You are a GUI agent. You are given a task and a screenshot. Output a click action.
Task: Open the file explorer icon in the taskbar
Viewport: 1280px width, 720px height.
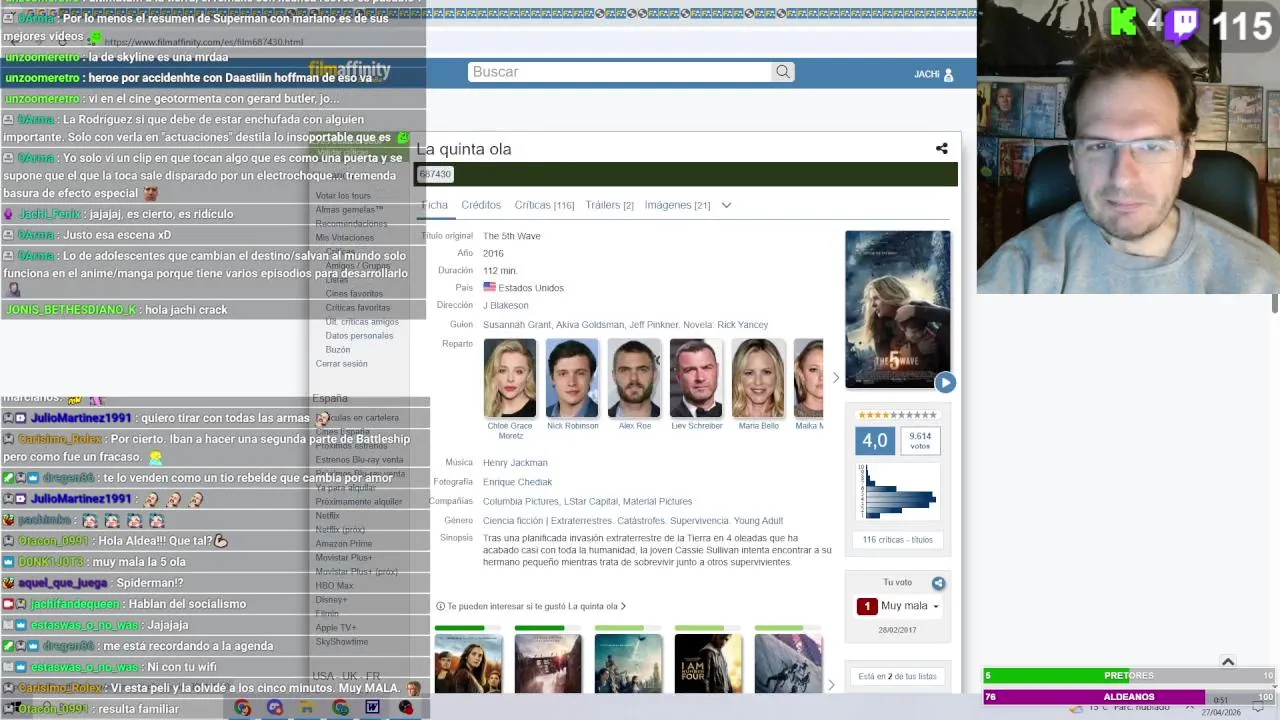[x=307, y=708]
